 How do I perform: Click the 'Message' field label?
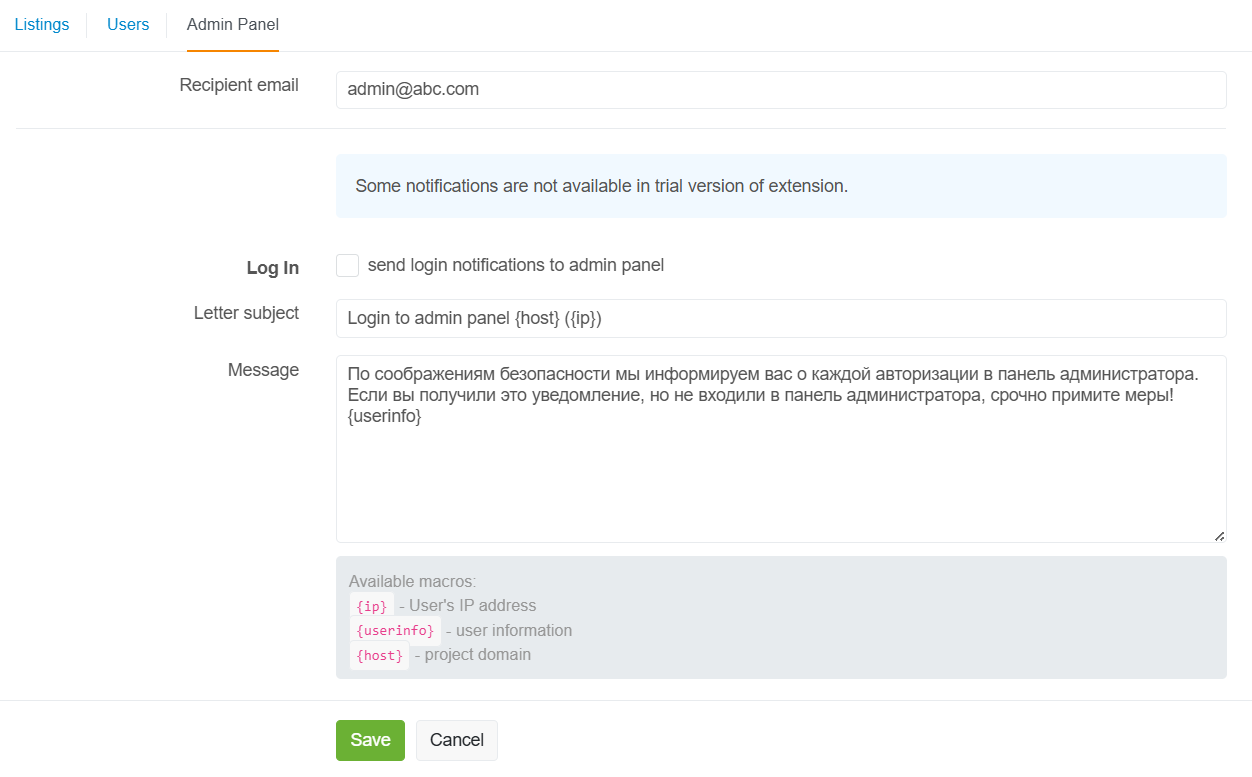(263, 371)
